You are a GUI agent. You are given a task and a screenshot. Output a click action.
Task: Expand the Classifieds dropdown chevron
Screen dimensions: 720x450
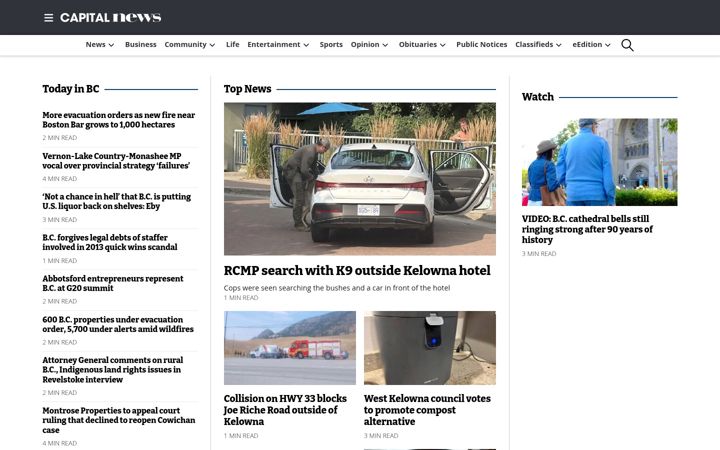coord(559,45)
